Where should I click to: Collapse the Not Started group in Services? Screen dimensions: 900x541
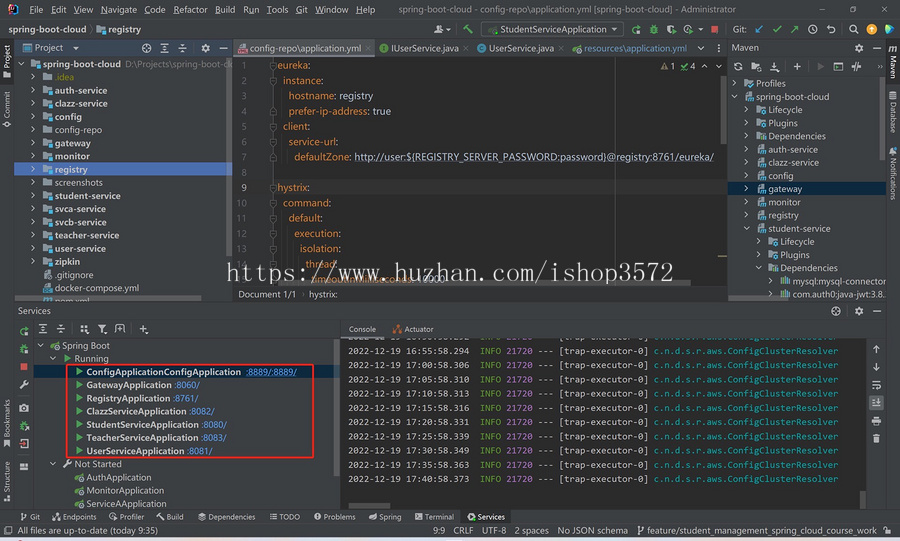click(53, 464)
